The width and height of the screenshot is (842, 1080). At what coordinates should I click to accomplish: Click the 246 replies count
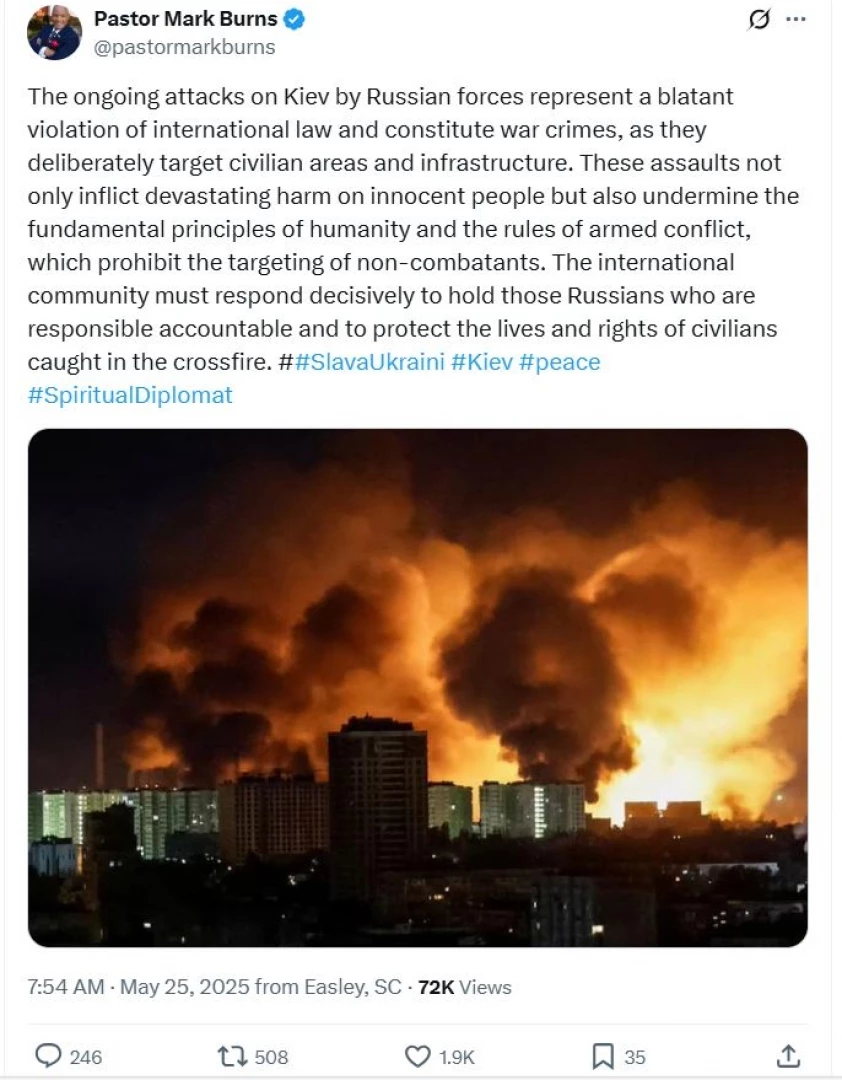[x=85, y=1057]
